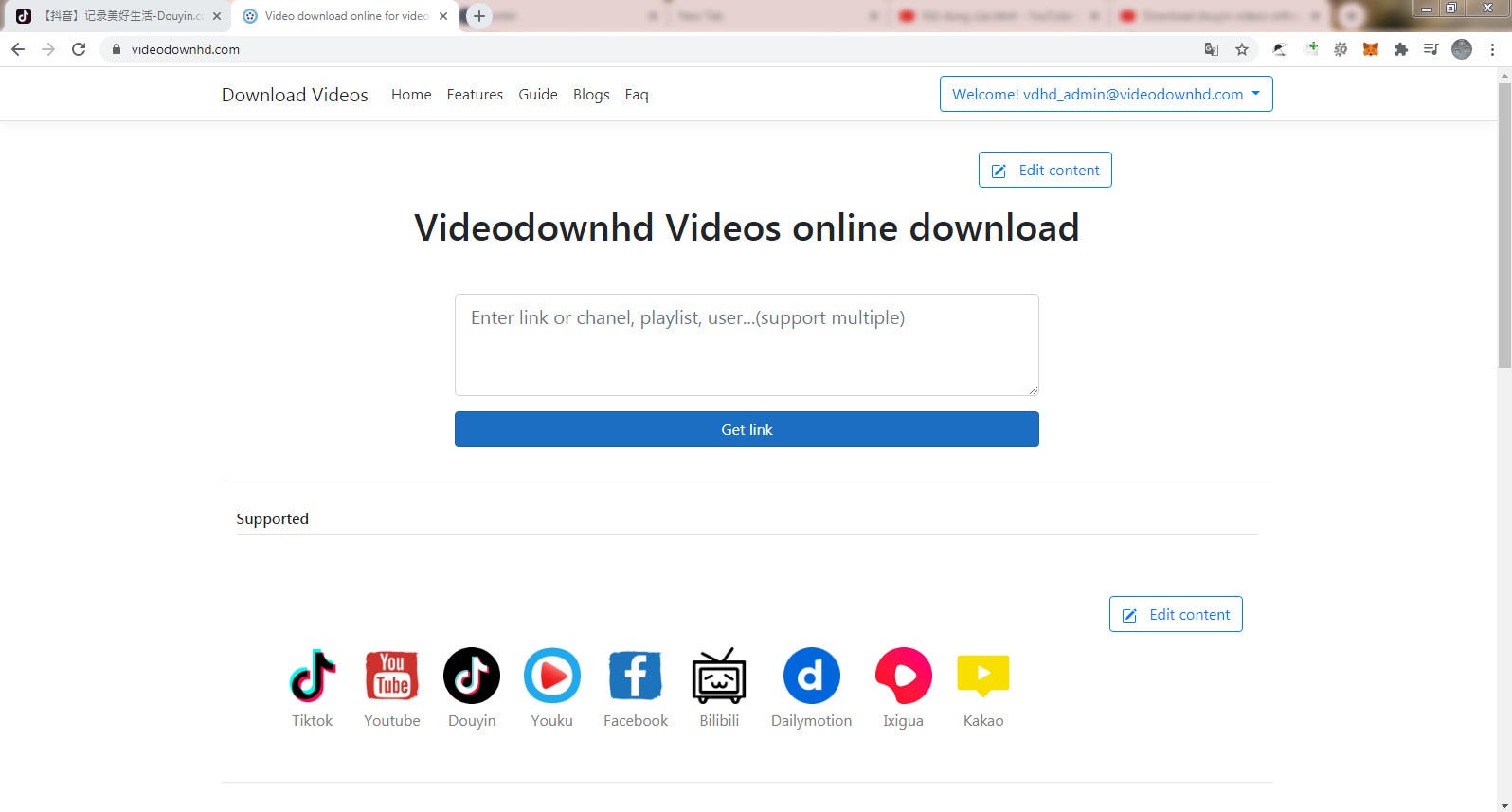
Task: Click the Douyin label under the icon
Action: click(472, 720)
